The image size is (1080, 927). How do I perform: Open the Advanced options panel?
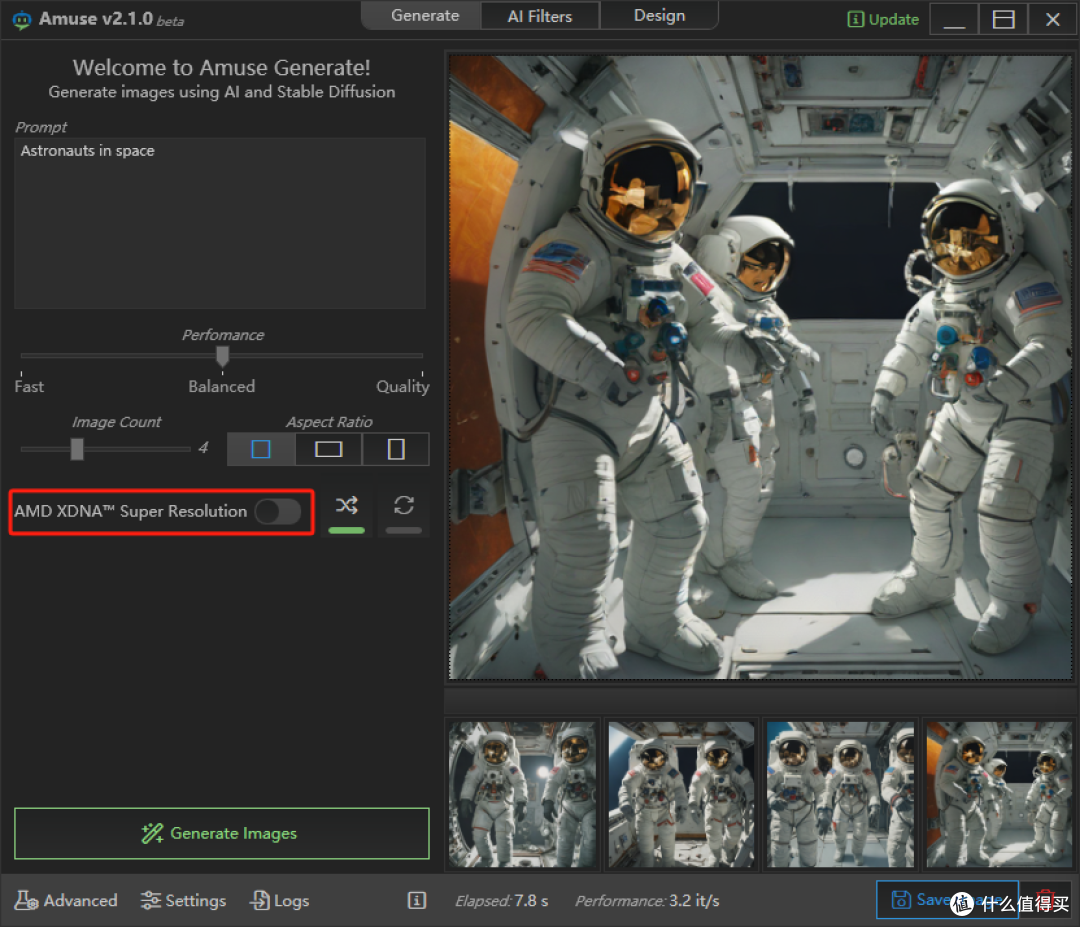coord(66,901)
